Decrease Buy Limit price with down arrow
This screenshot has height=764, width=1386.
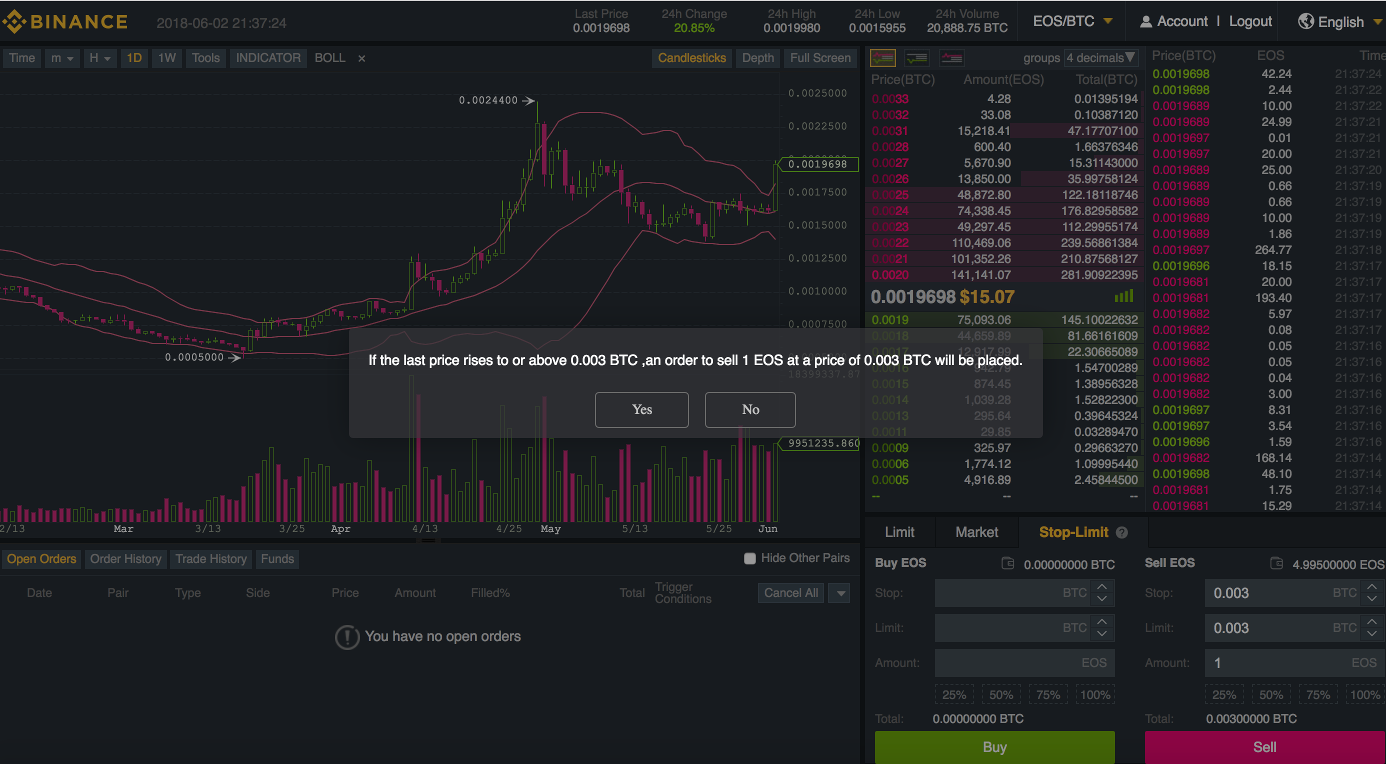click(x=1102, y=634)
